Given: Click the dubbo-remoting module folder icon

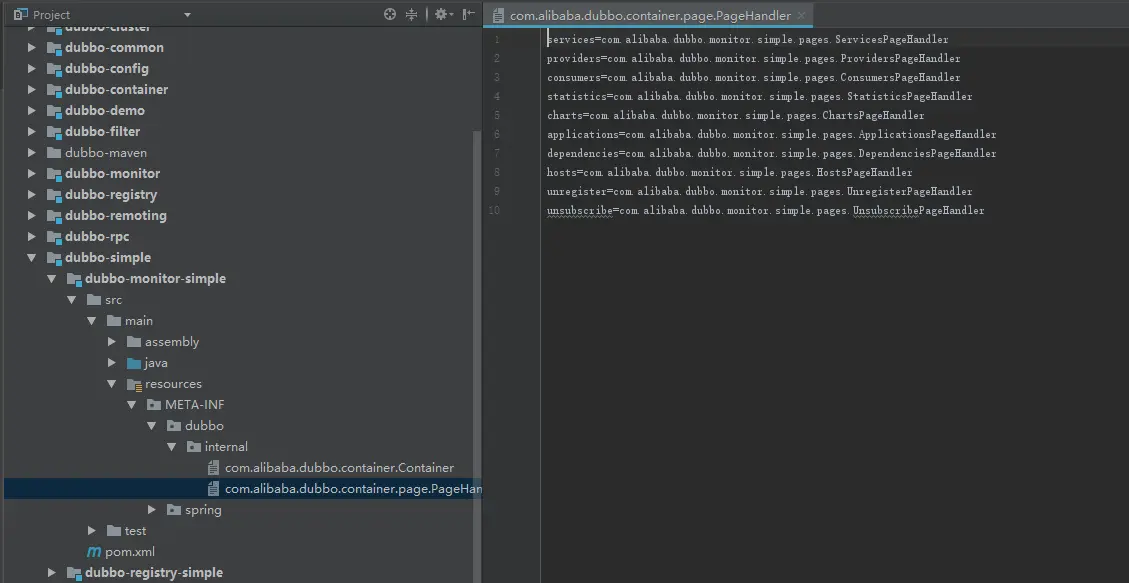Looking at the screenshot, I should (x=54, y=215).
